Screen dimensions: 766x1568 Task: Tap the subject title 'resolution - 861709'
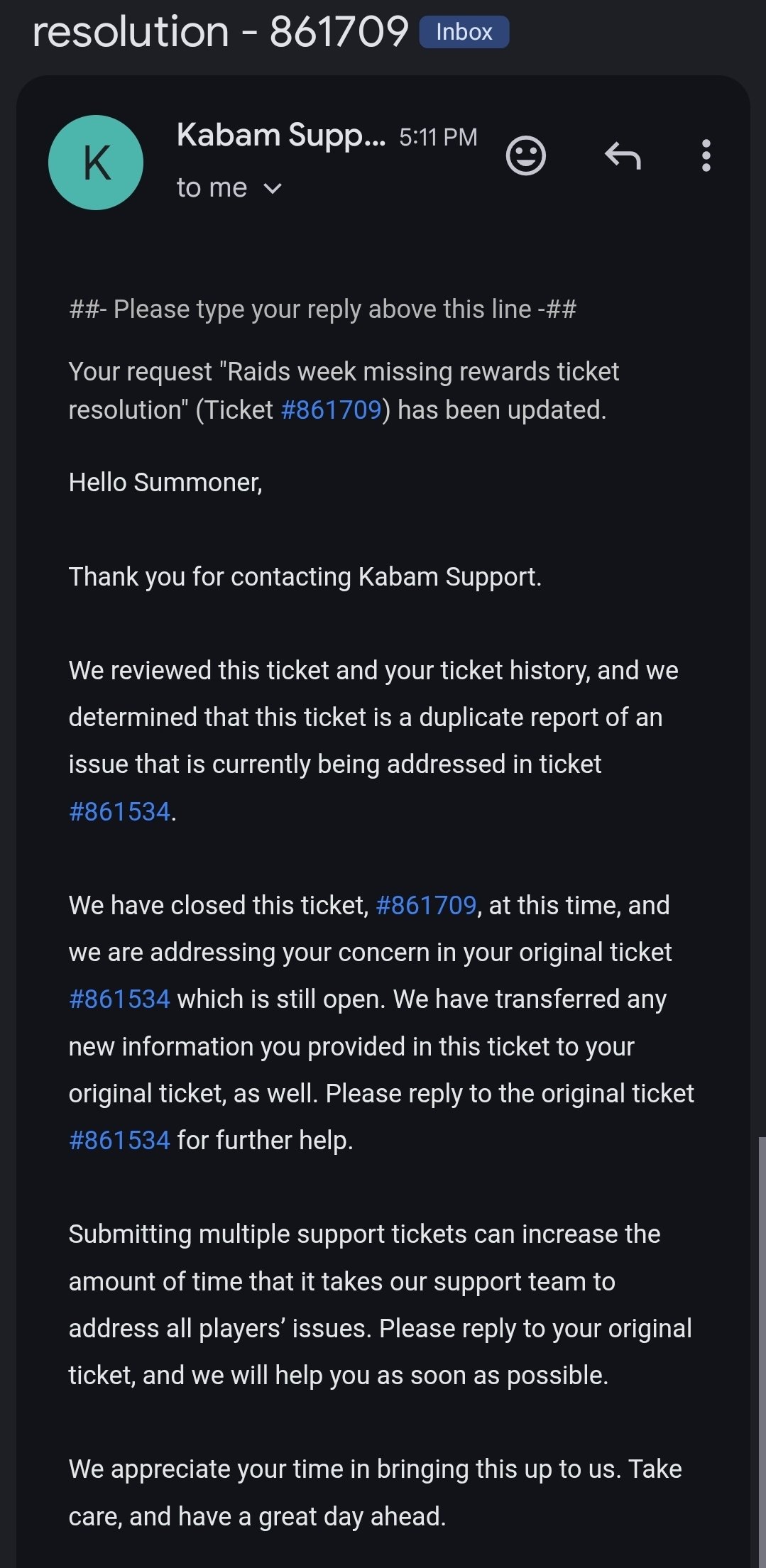pyautogui.click(x=220, y=32)
